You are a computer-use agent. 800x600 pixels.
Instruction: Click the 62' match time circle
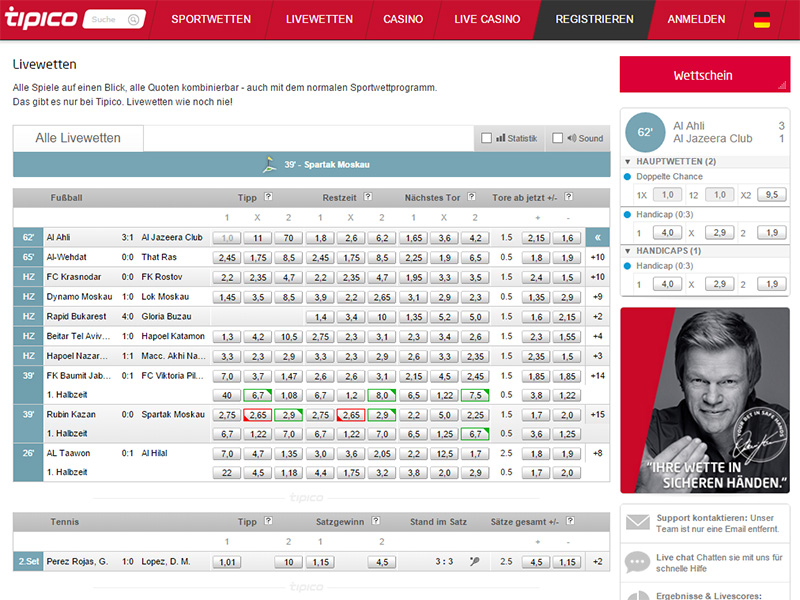[645, 132]
